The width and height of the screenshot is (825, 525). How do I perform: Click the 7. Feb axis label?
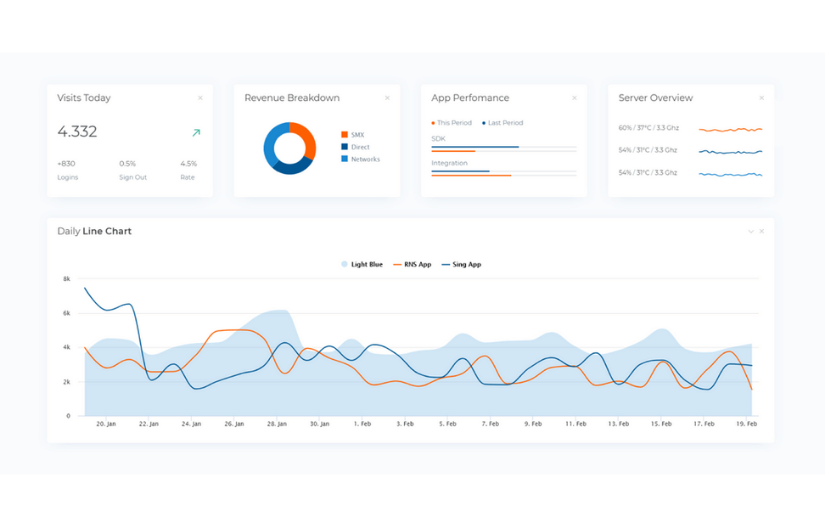490,424
